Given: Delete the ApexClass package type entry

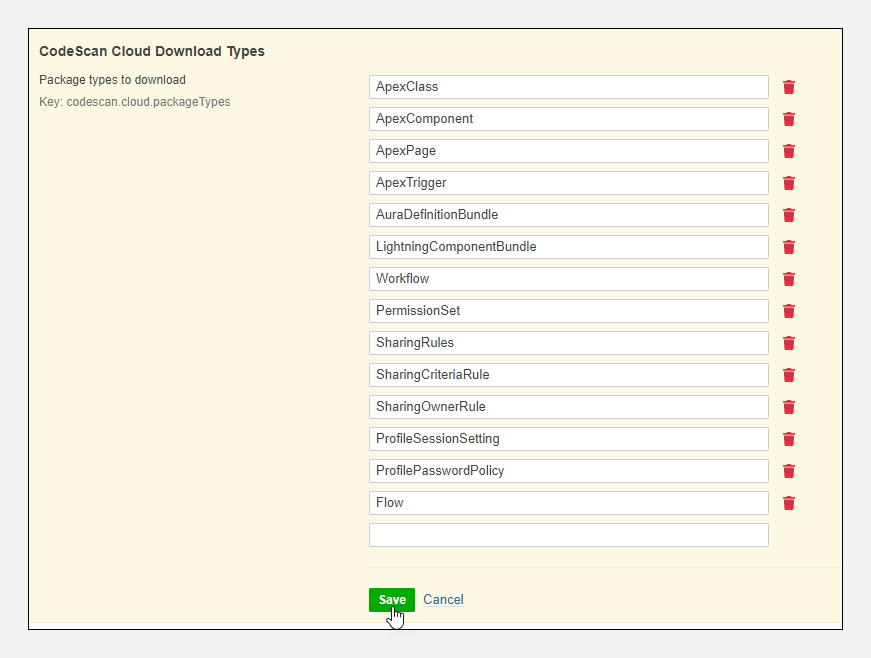Looking at the screenshot, I should (x=789, y=87).
